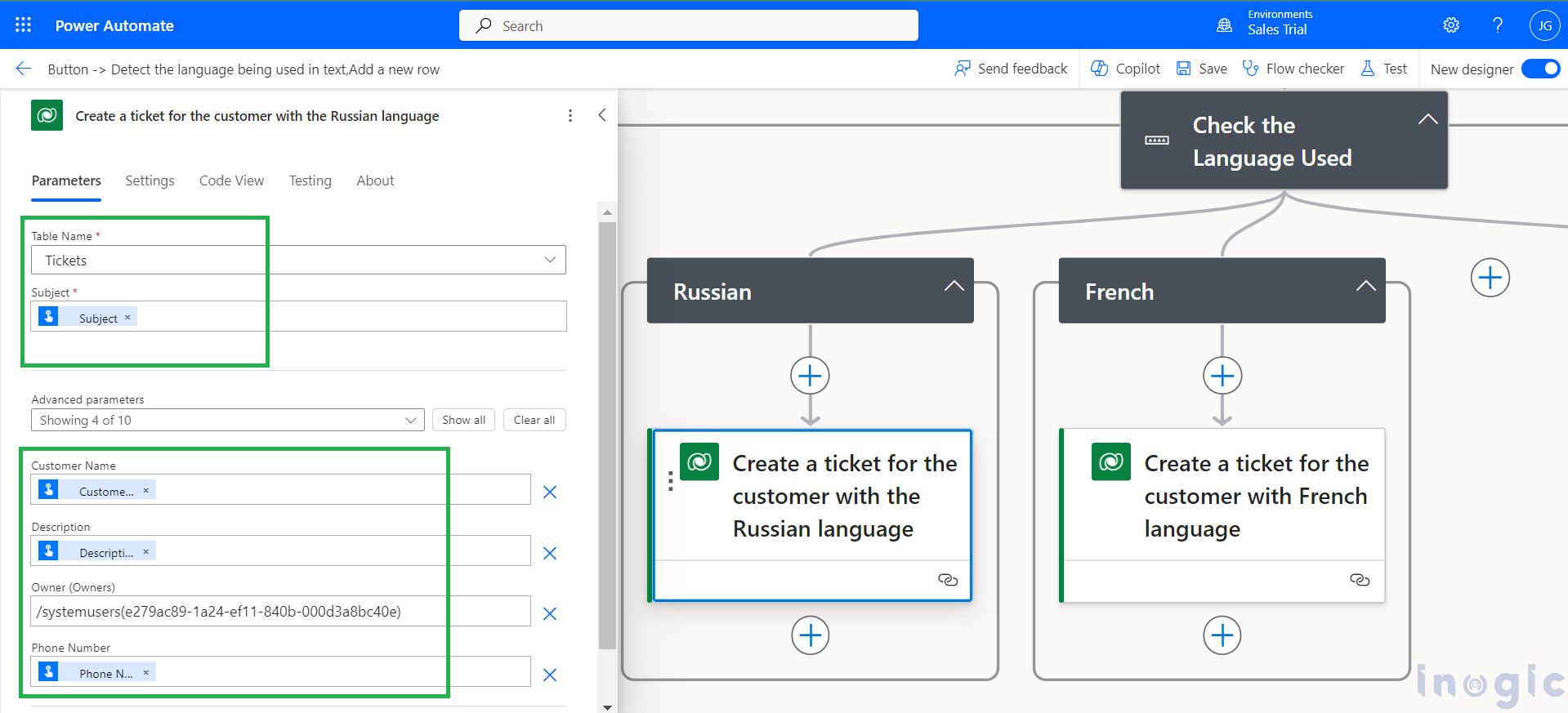
Task: Open the JG account avatar
Action: tap(1544, 25)
